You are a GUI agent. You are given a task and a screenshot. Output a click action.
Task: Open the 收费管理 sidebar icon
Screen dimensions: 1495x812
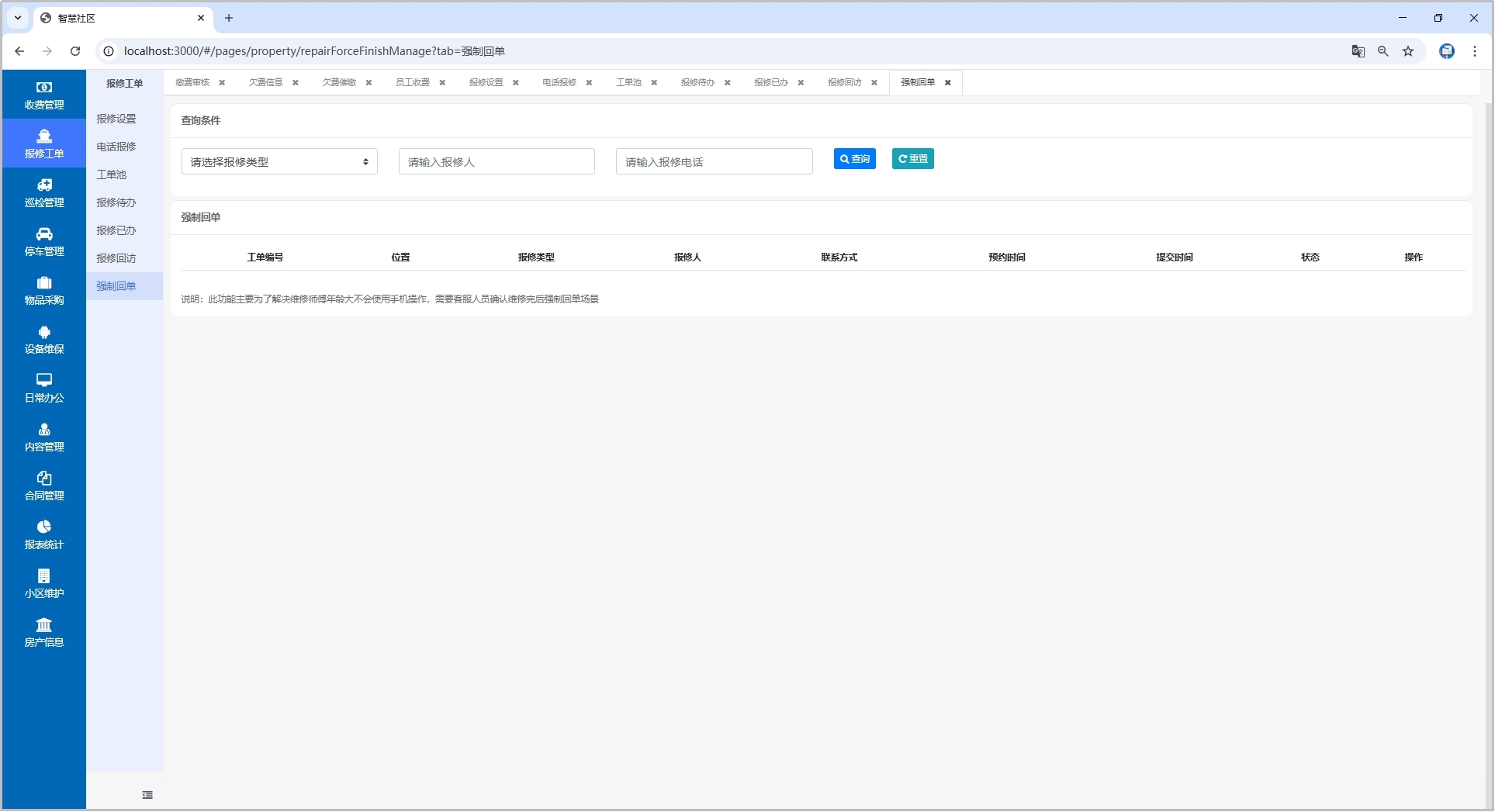tap(44, 88)
